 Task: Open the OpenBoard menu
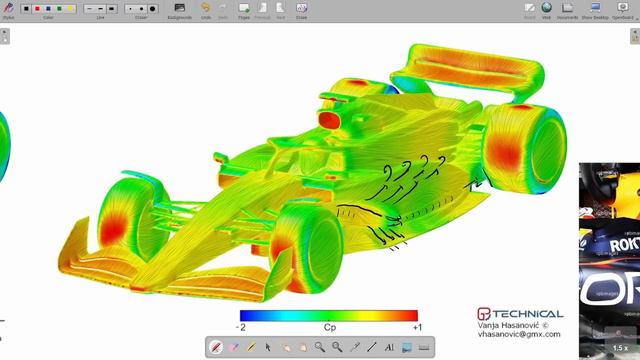(623, 11)
